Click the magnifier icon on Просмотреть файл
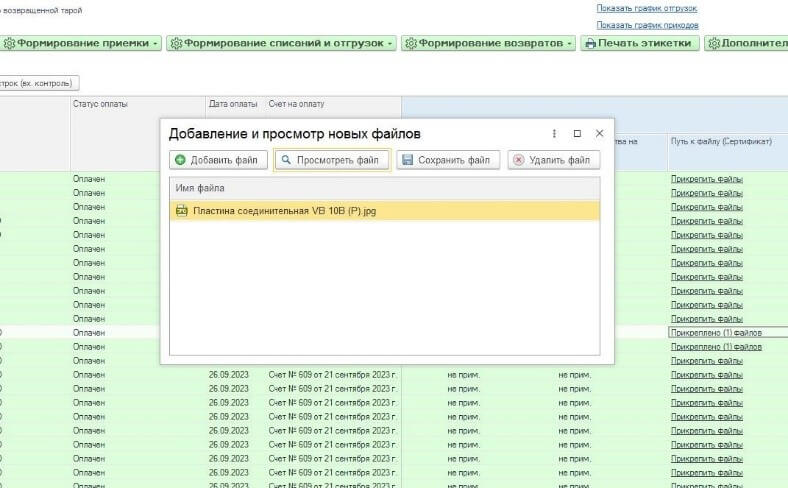 285,160
